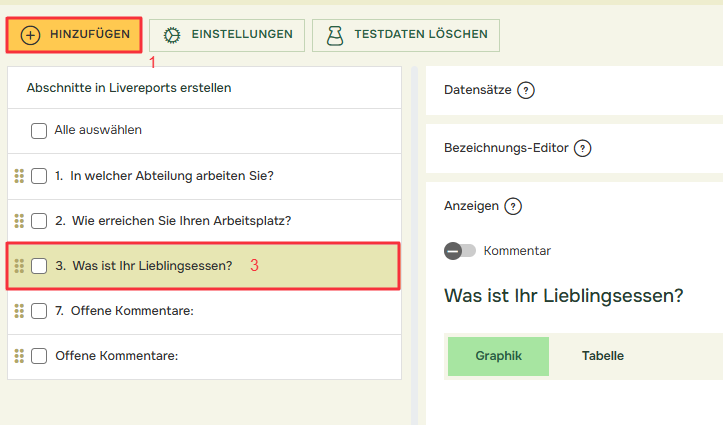Click drag handle for Arbeitsplatz question

(19, 221)
